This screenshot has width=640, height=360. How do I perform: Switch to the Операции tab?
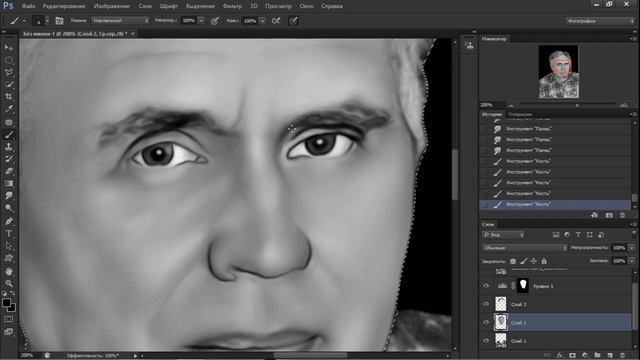pyautogui.click(x=520, y=114)
